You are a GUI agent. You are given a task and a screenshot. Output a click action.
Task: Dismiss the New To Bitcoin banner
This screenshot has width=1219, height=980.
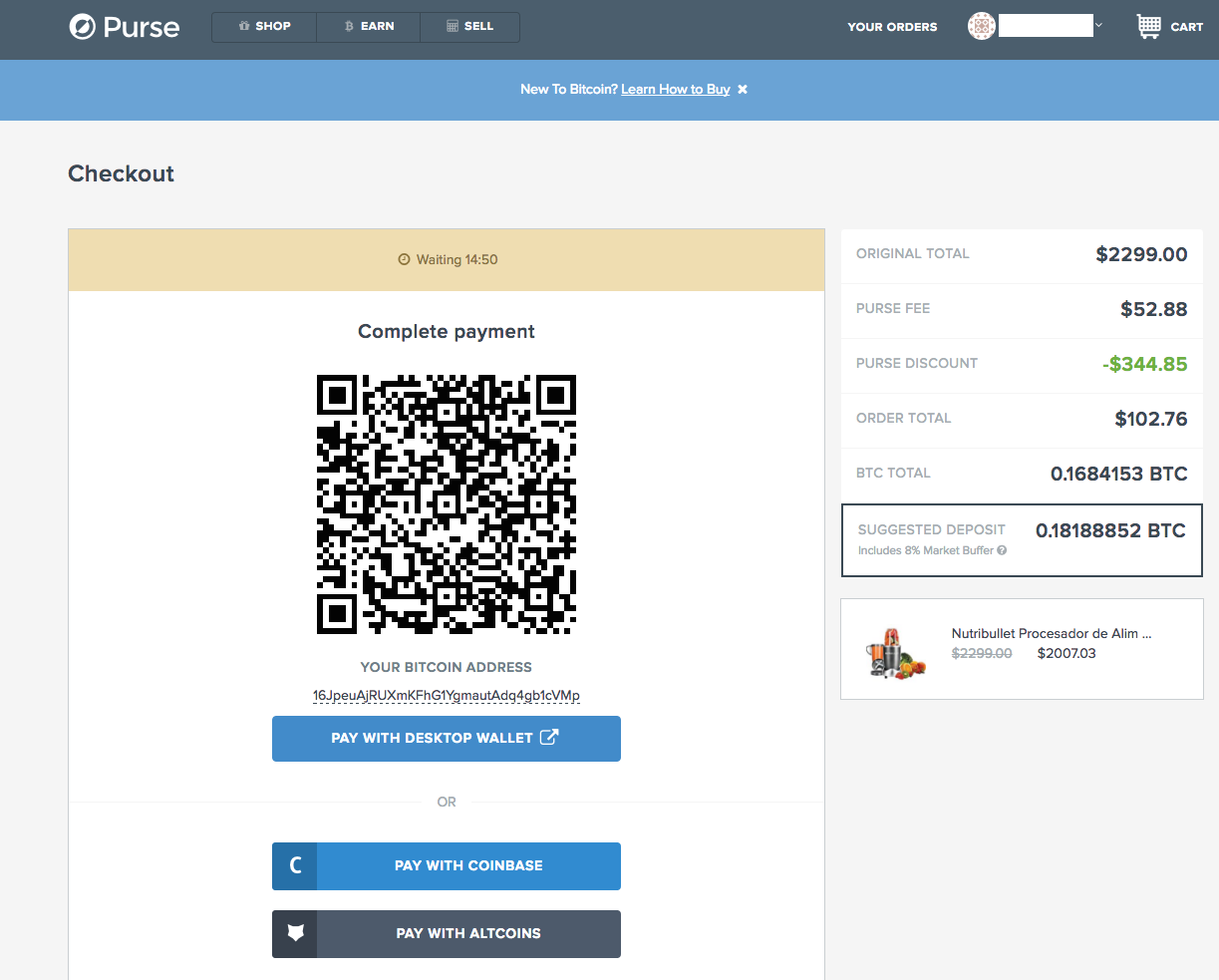(x=743, y=90)
